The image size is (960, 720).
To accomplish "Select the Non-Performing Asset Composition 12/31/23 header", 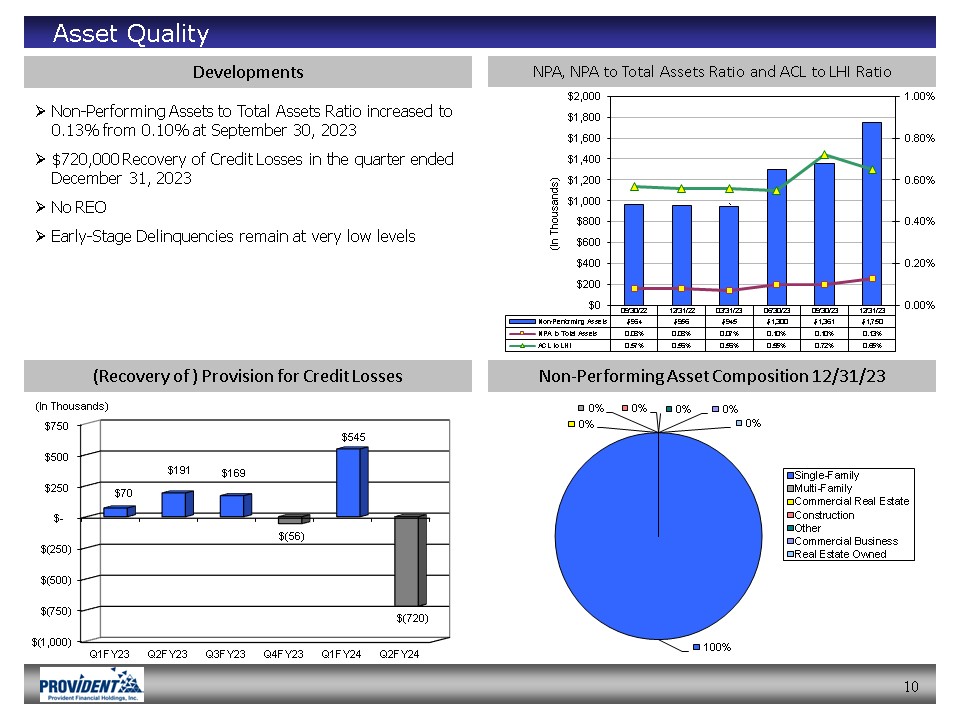I will coord(711,376).
